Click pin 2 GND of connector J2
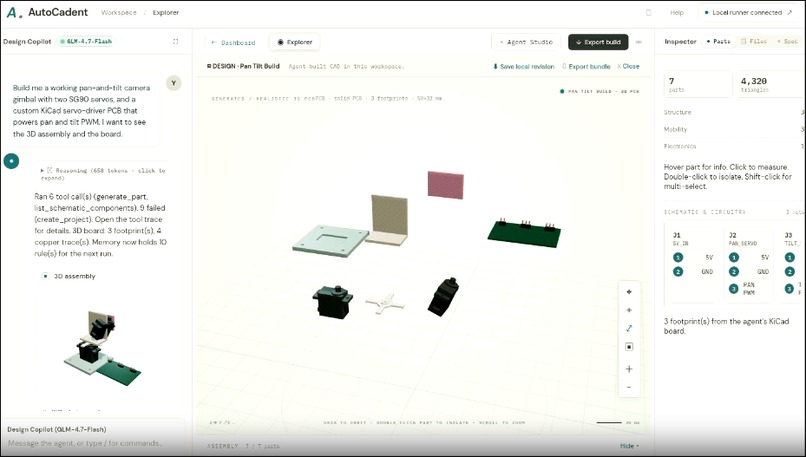The image size is (806, 457). [x=749, y=271]
